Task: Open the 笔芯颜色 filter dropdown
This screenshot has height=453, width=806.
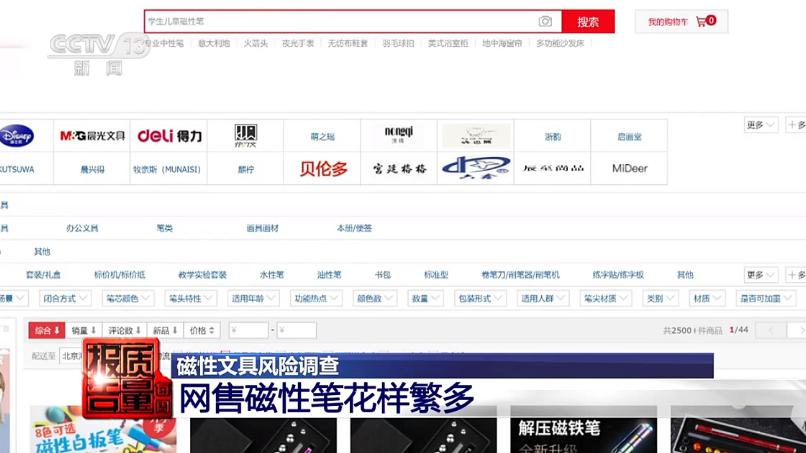Action: click(127, 298)
